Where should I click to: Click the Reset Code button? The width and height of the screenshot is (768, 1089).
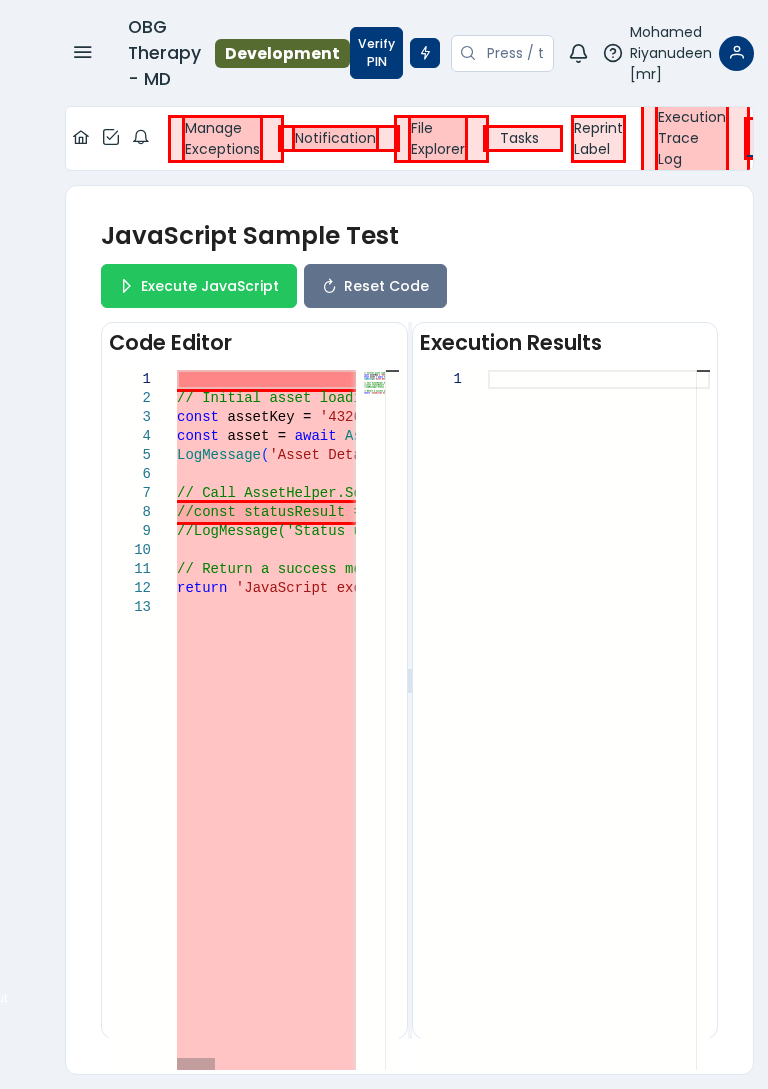pos(375,286)
